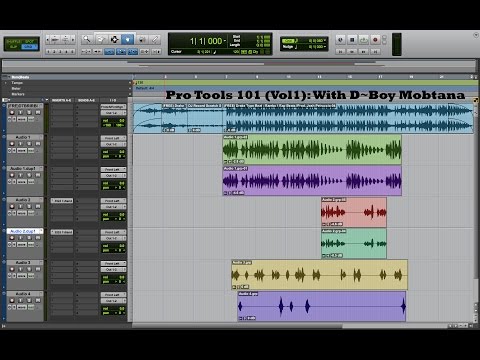The image size is (480, 360).
Task: Solo the Audio 4 track
Action: [29, 300]
